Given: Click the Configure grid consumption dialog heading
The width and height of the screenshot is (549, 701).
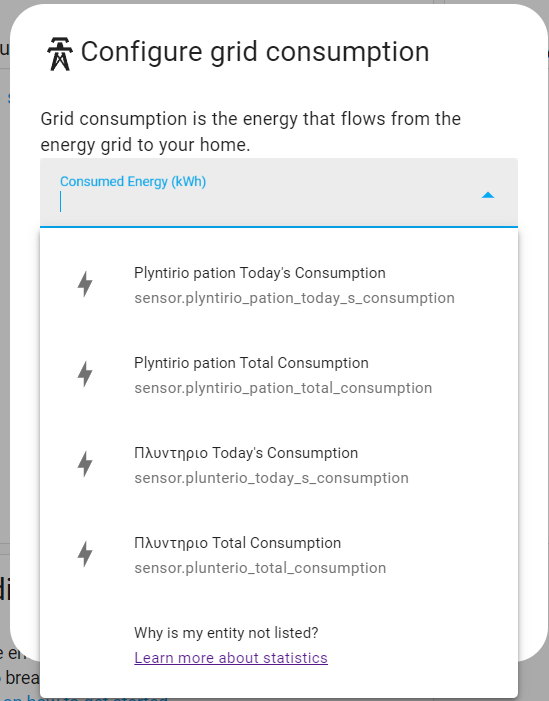Looking at the screenshot, I should click(255, 52).
